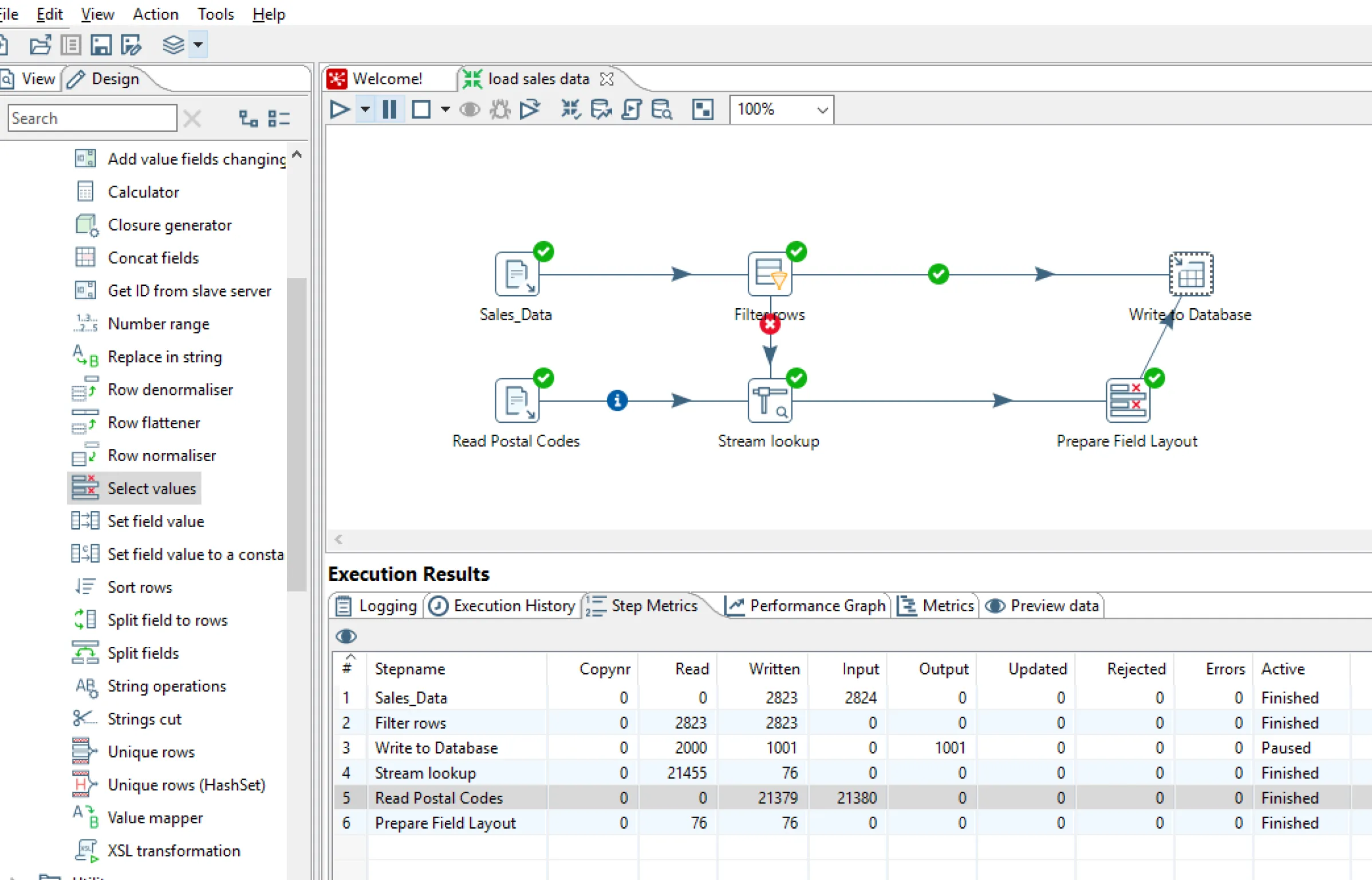
Task: Click the save file toolbar icon
Action: [101, 45]
